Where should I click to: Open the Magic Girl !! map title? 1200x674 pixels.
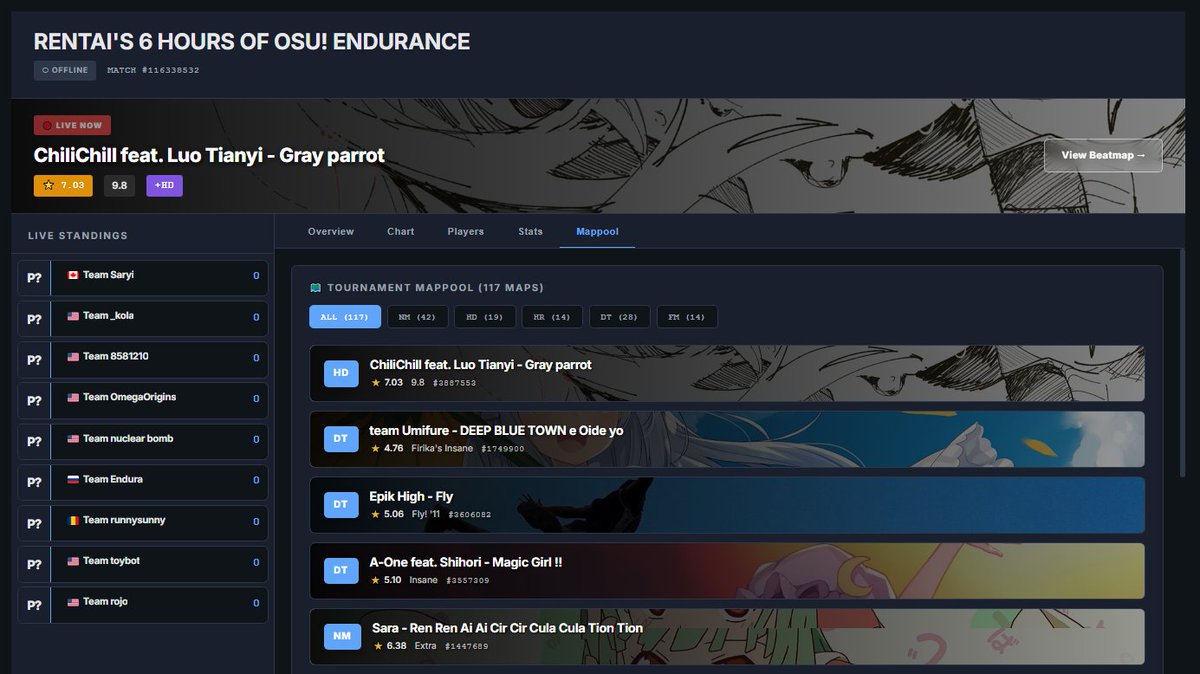coord(466,562)
